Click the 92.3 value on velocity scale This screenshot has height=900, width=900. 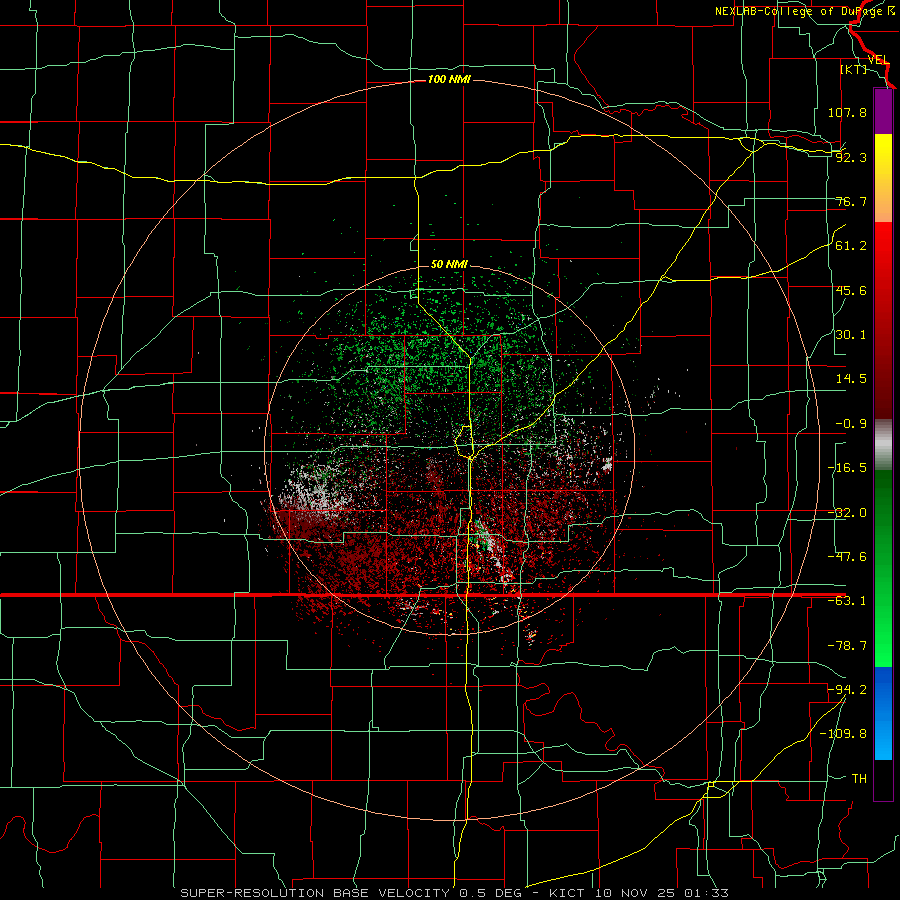coord(851,157)
